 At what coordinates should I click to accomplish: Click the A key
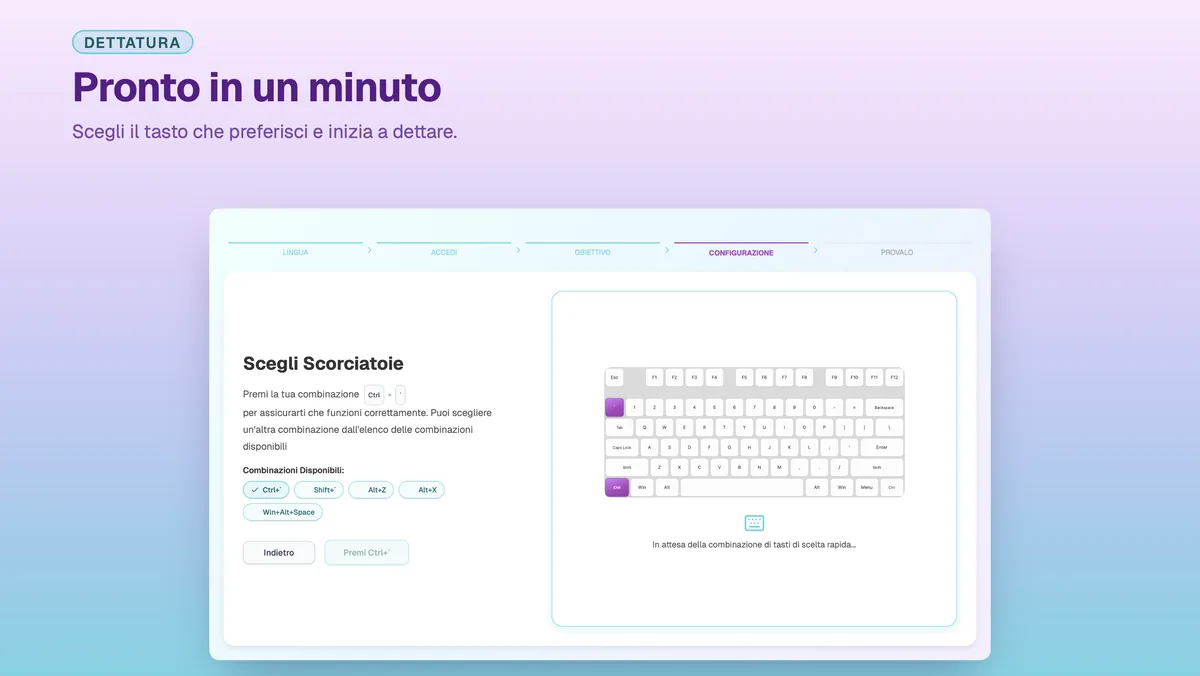coord(649,447)
